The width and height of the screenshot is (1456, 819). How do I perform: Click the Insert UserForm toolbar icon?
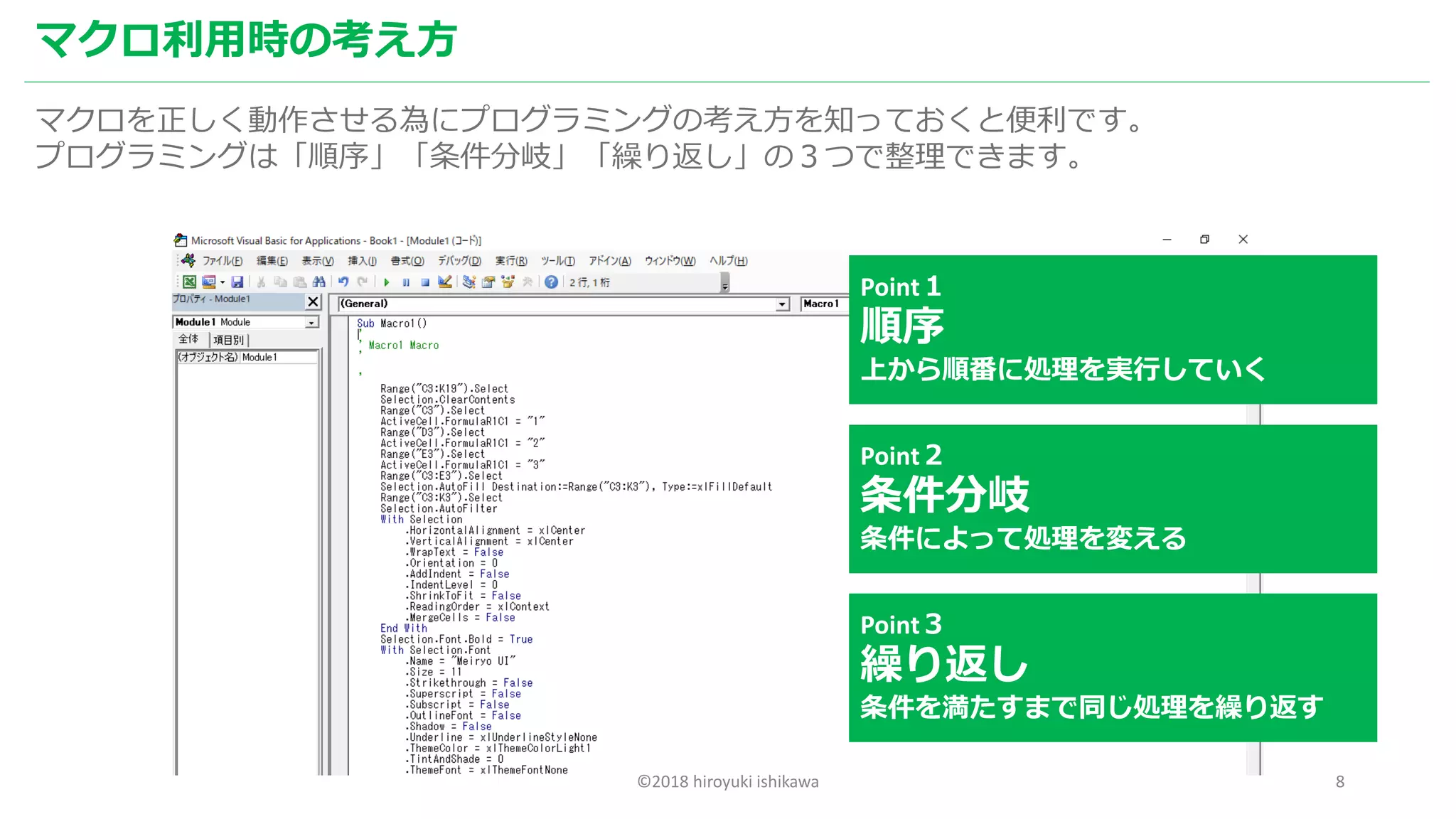[x=208, y=282]
